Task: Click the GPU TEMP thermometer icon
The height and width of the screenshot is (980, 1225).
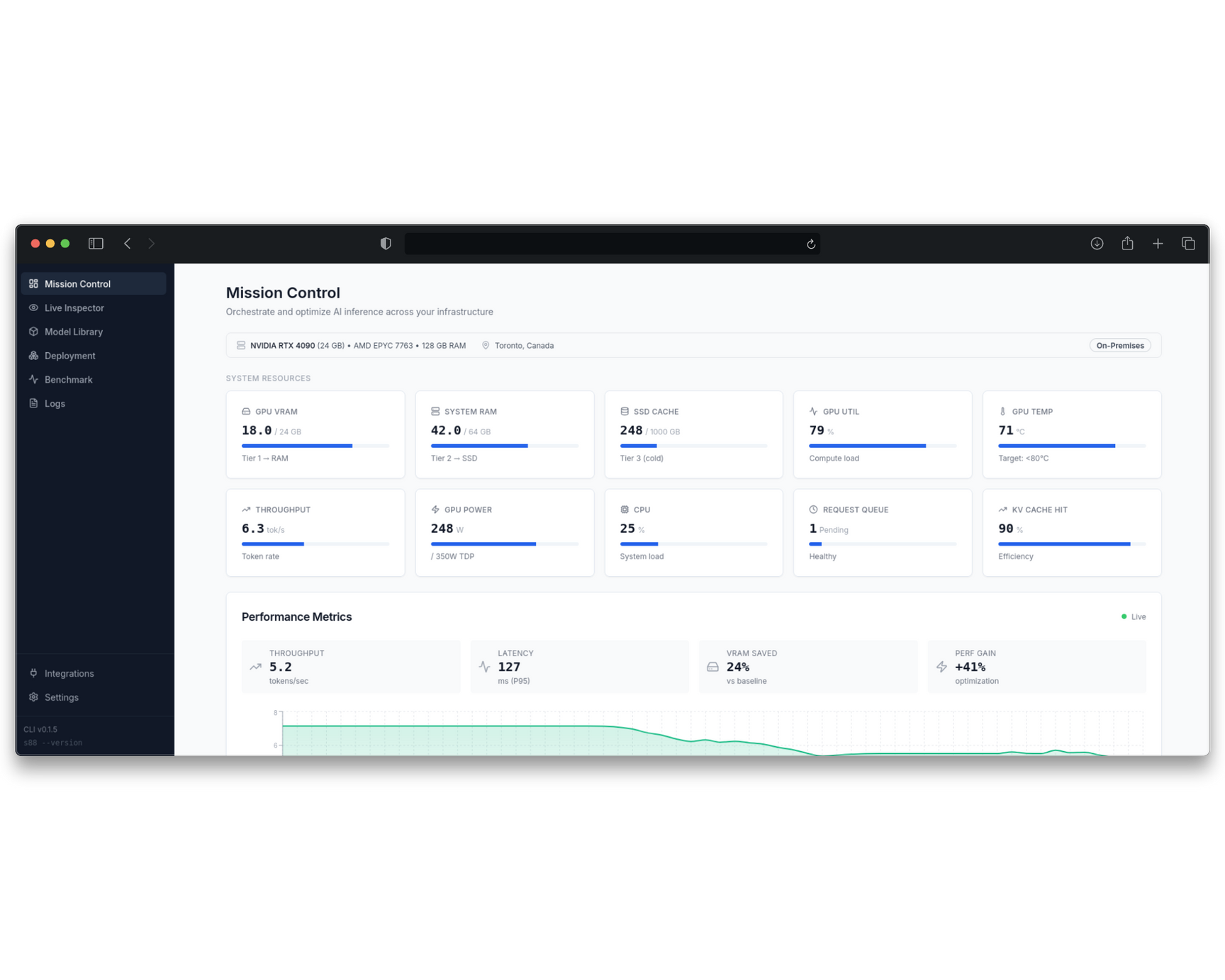Action: pyautogui.click(x=1002, y=411)
